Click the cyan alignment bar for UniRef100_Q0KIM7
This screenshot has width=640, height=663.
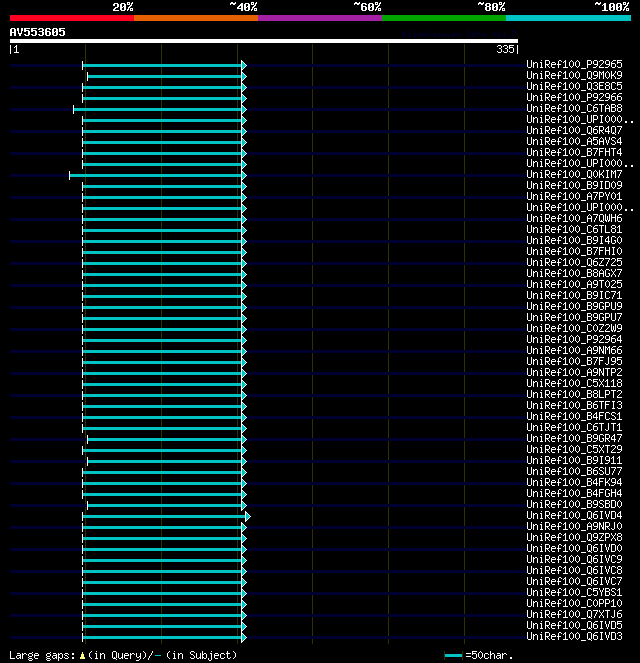coord(156,175)
